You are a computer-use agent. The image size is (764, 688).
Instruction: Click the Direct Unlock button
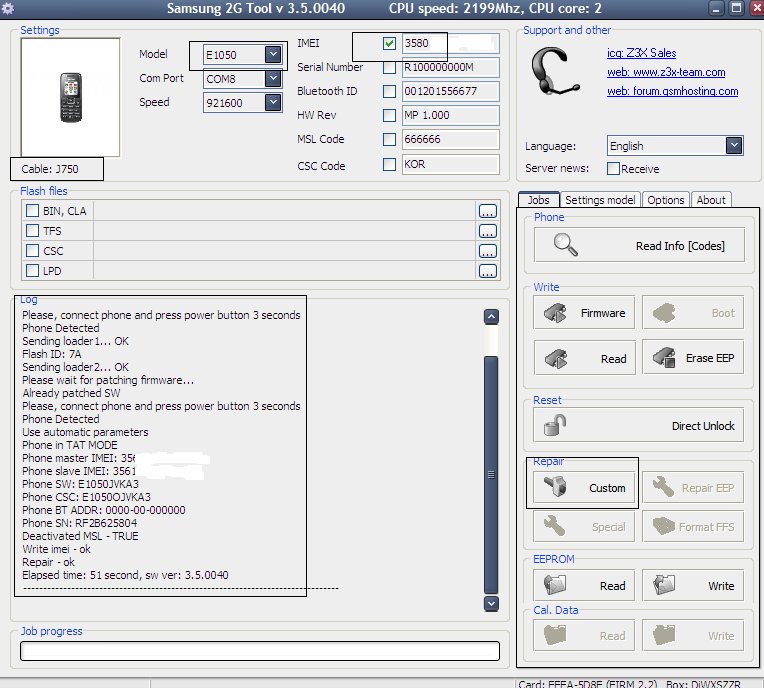tap(638, 425)
